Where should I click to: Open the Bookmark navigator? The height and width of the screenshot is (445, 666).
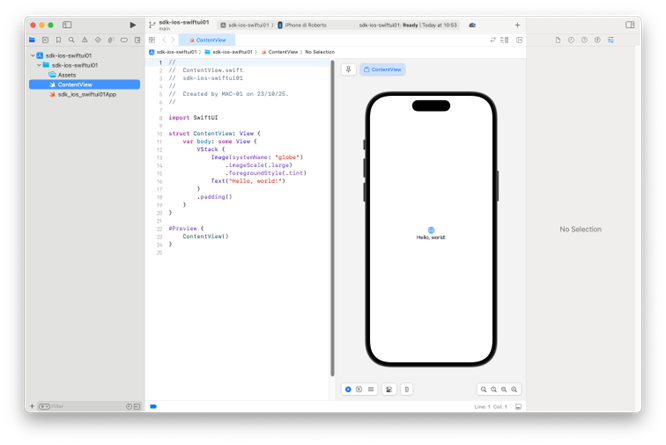(x=59, y=40)
